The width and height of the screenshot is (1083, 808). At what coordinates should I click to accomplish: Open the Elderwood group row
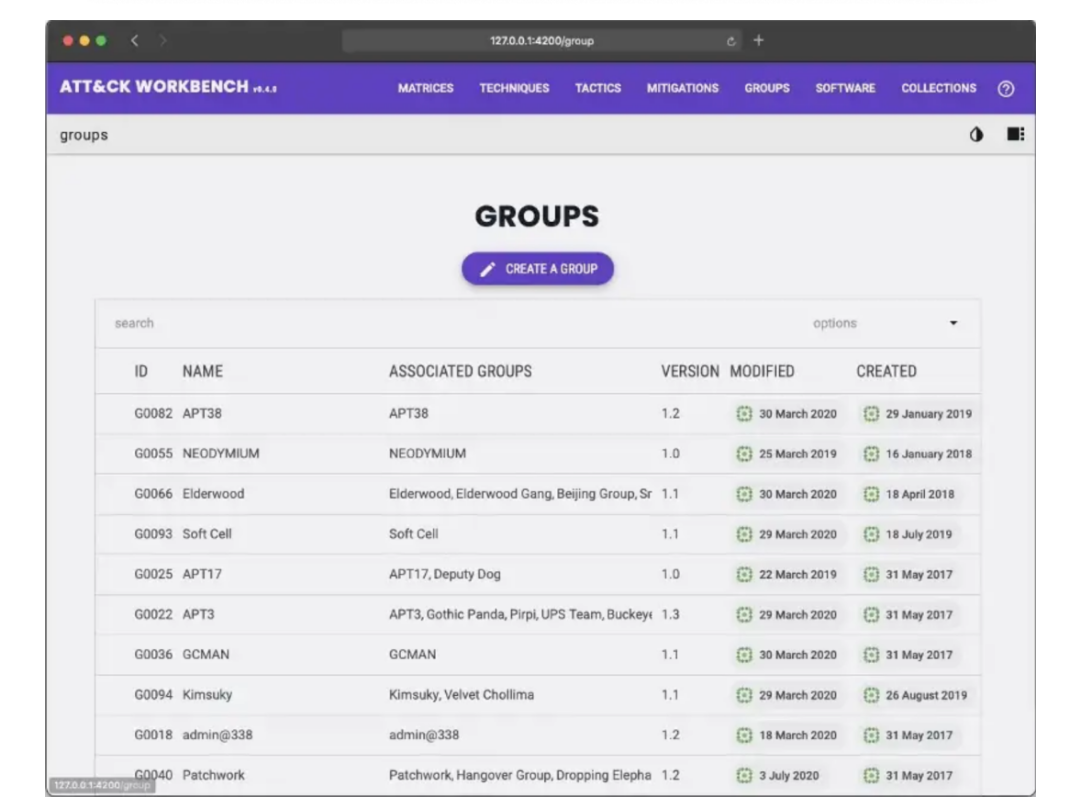213,494
